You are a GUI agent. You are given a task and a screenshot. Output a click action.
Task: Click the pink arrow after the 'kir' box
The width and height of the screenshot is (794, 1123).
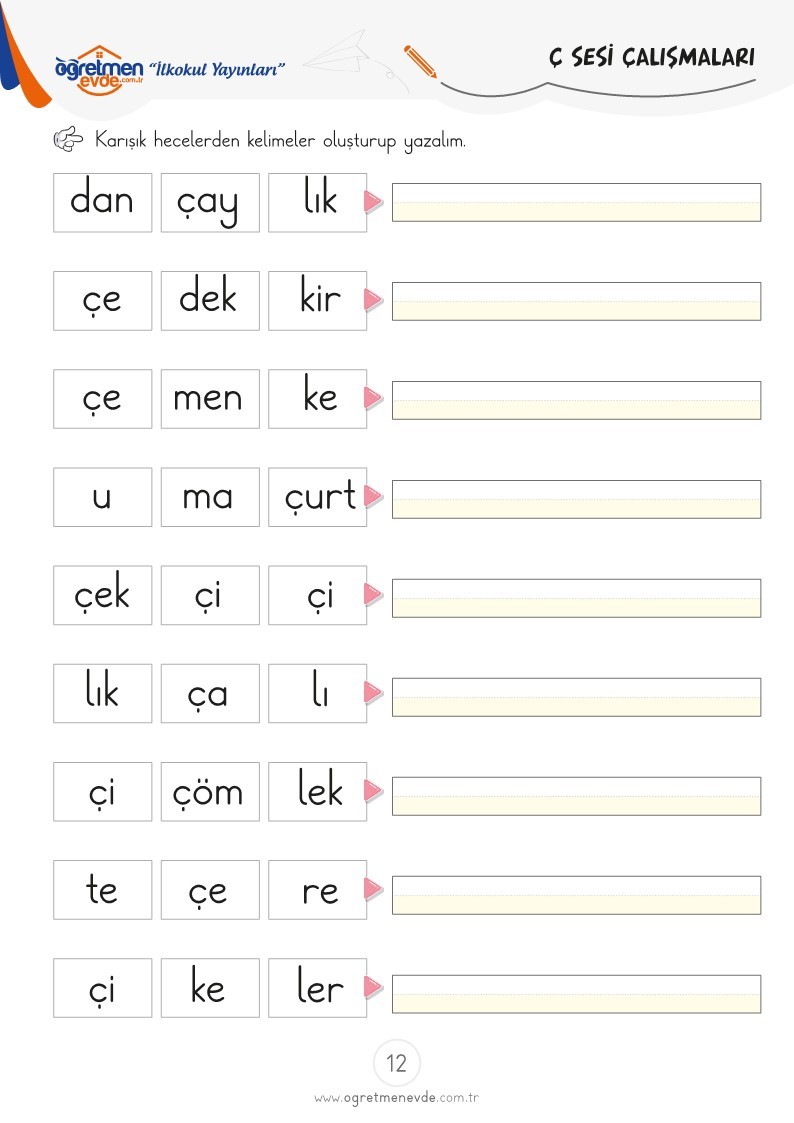coord(373,300)
